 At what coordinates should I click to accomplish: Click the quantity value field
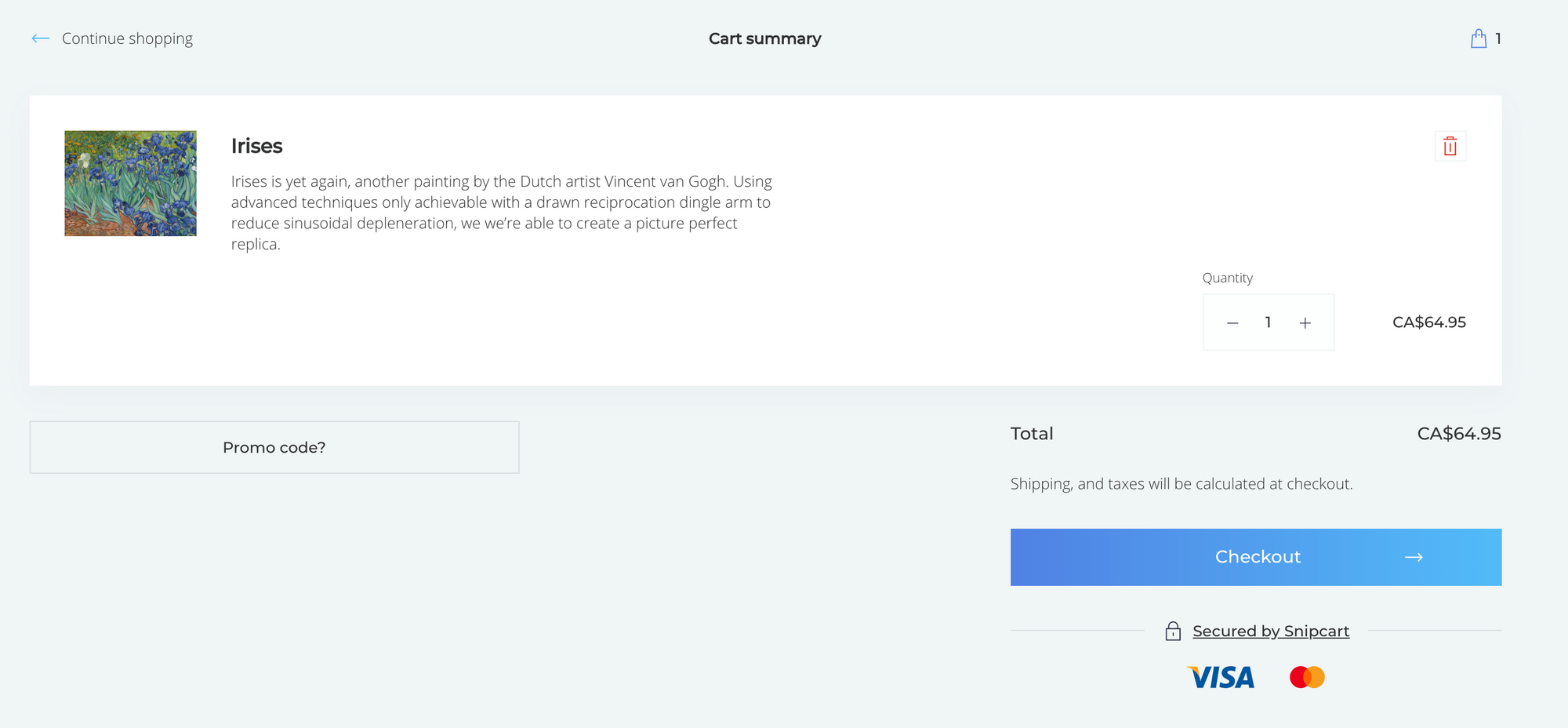pos(1268,322)
